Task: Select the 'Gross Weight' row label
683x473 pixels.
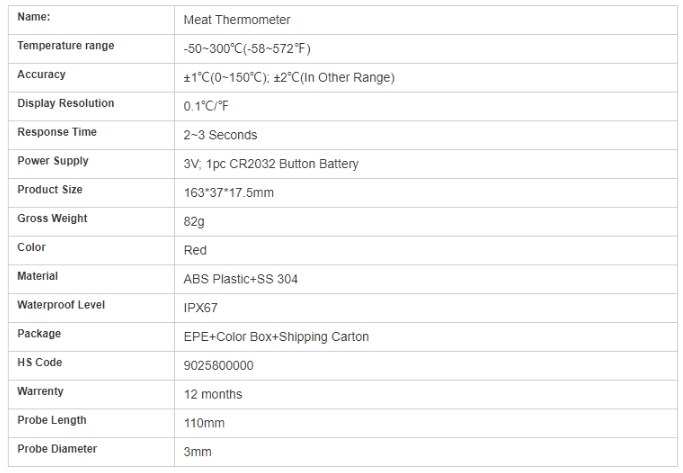Action: tap(52, 219)
